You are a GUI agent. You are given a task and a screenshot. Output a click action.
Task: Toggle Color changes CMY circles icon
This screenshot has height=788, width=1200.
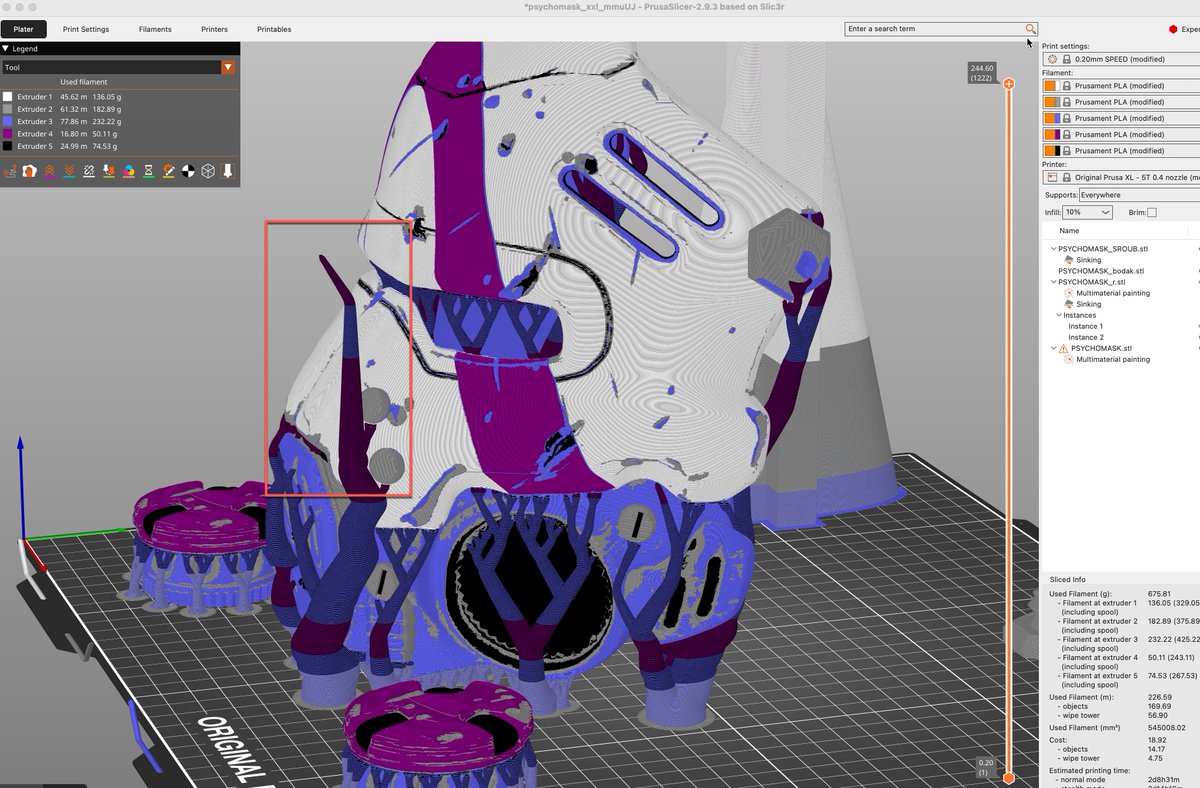click(129, 172)
